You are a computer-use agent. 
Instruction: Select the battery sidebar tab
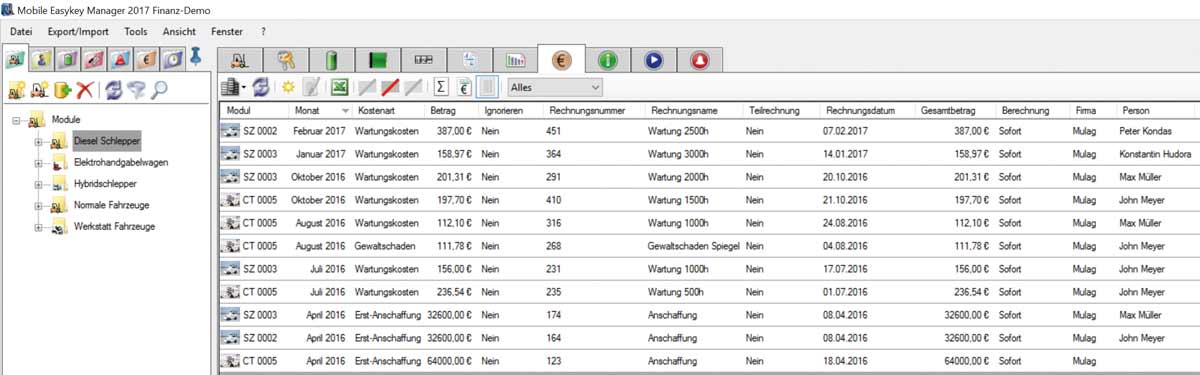[67, 58]
